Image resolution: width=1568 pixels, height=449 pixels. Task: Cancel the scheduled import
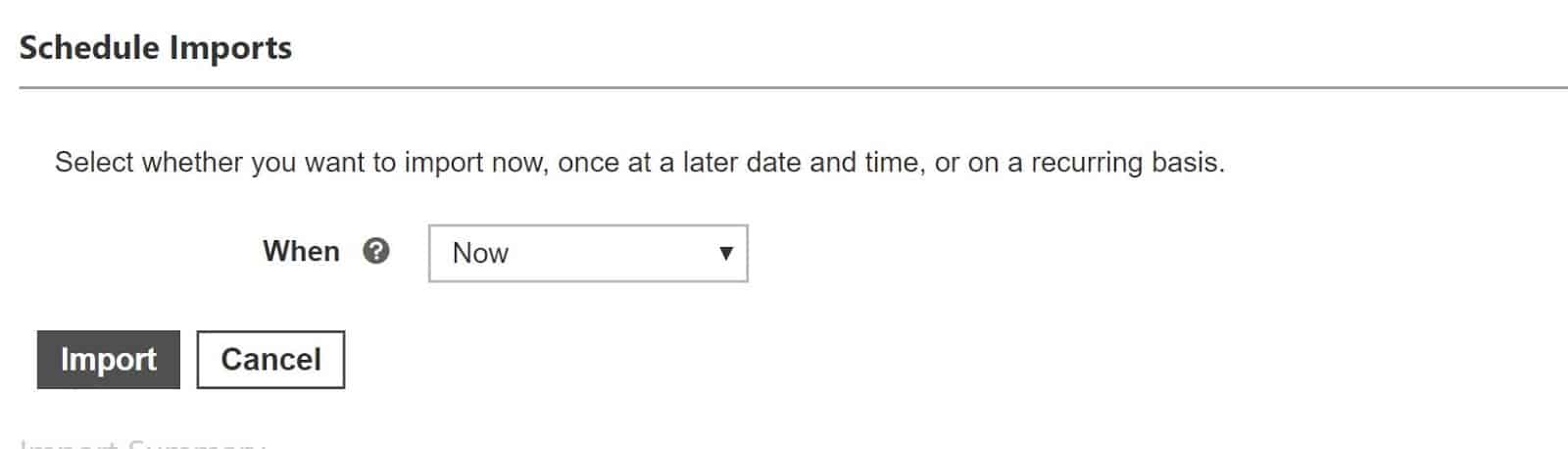pyautogui.click(x=270, y=360)
